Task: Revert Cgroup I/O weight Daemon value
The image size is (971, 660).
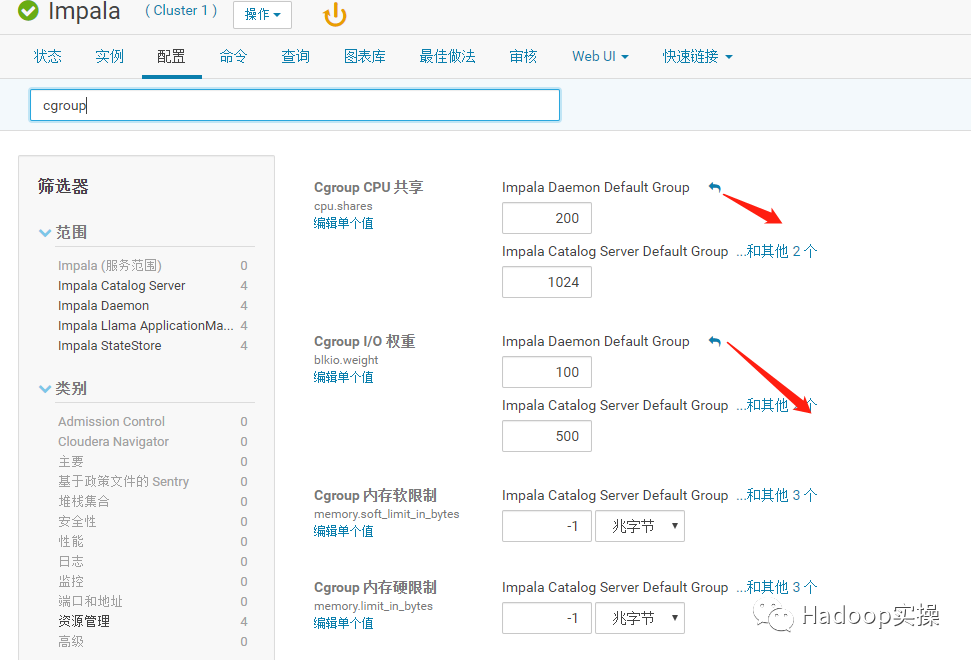Action: tap(715, 341)
